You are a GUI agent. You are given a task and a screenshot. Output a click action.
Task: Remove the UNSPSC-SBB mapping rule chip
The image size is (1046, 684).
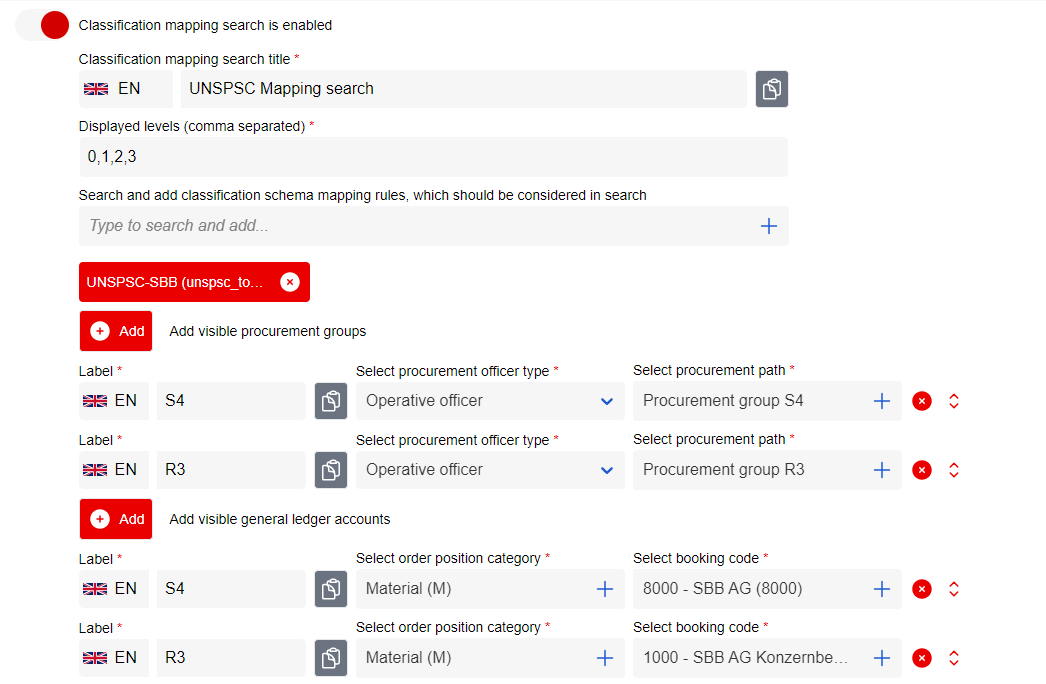point(290,282)
